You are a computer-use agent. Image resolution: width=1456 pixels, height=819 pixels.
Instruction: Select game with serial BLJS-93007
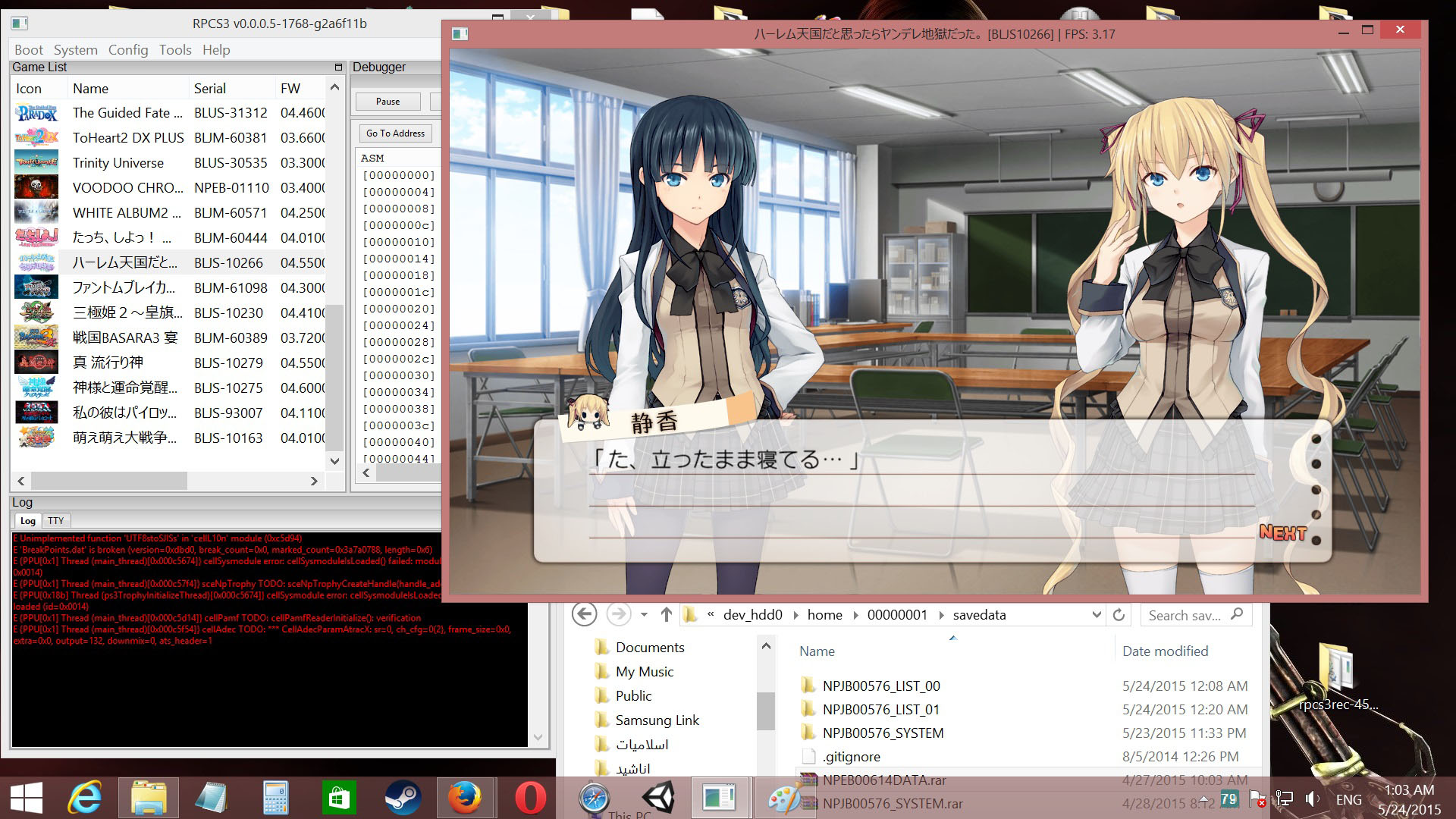point(169,413)
